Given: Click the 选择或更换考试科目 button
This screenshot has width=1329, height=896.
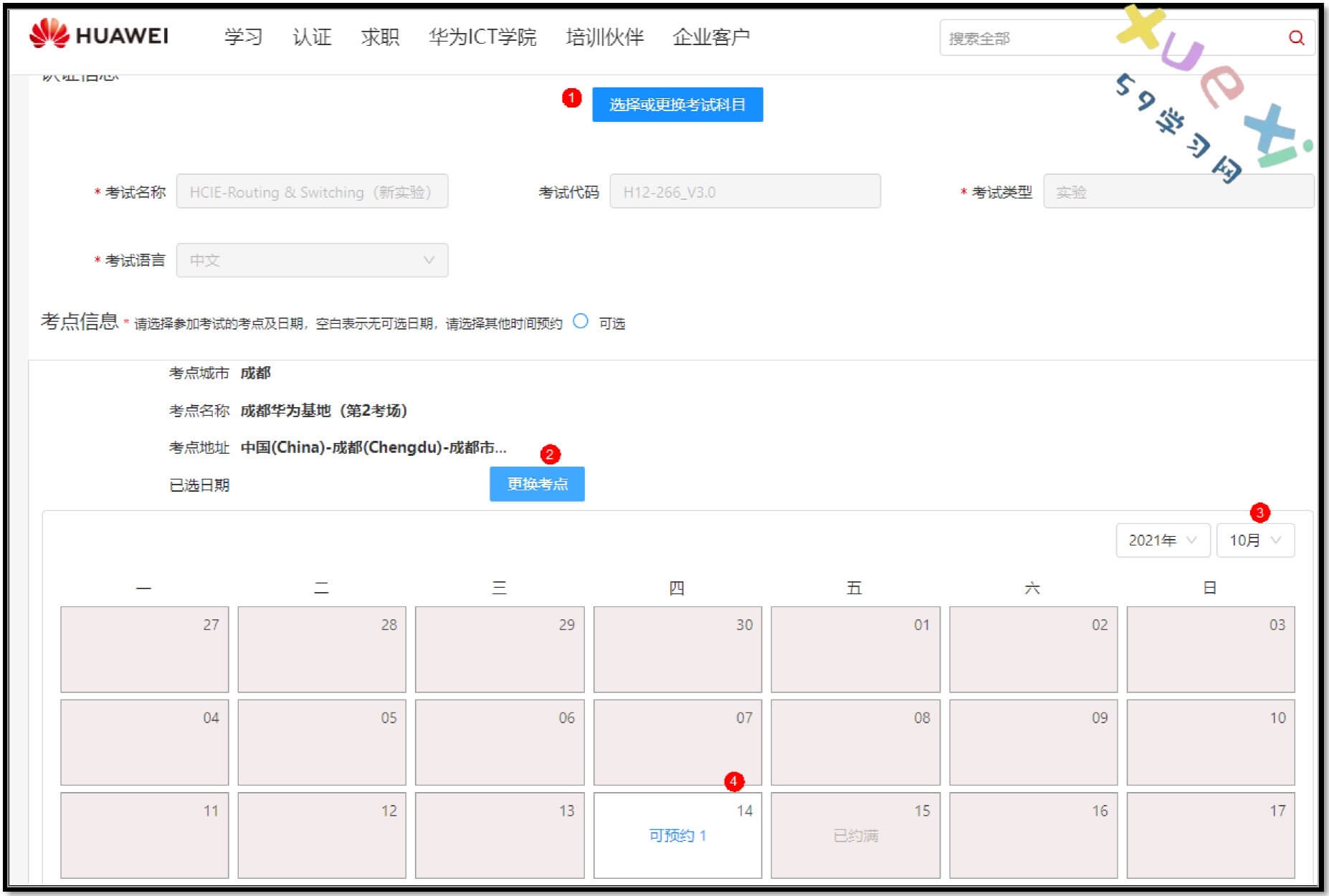Looking at the screenshot, I should 677,105.
